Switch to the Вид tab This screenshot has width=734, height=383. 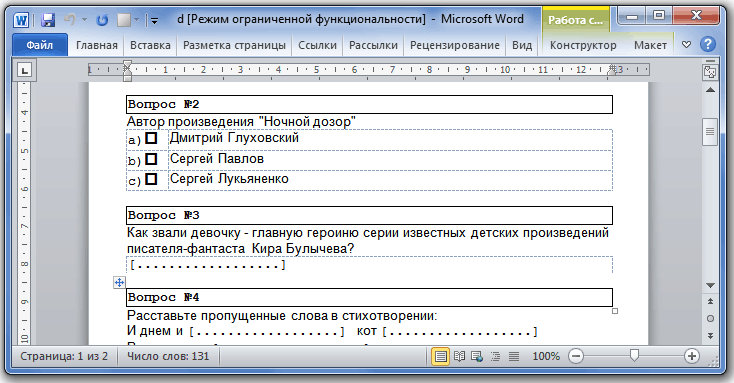pyautogui.click(x=522, y=45)
